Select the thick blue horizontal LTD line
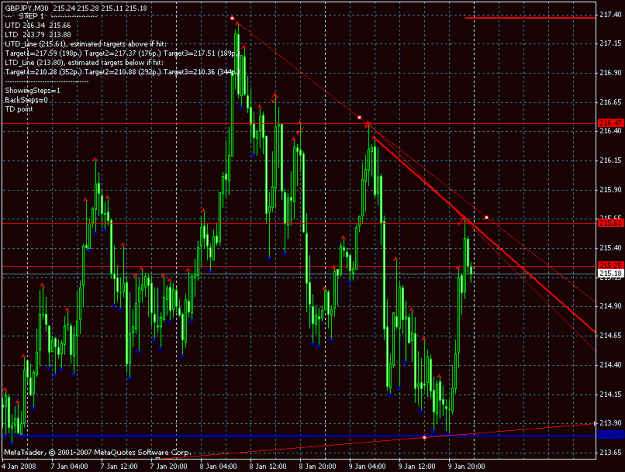The width and height of the screenshot is (625, 472). point(299,436)
